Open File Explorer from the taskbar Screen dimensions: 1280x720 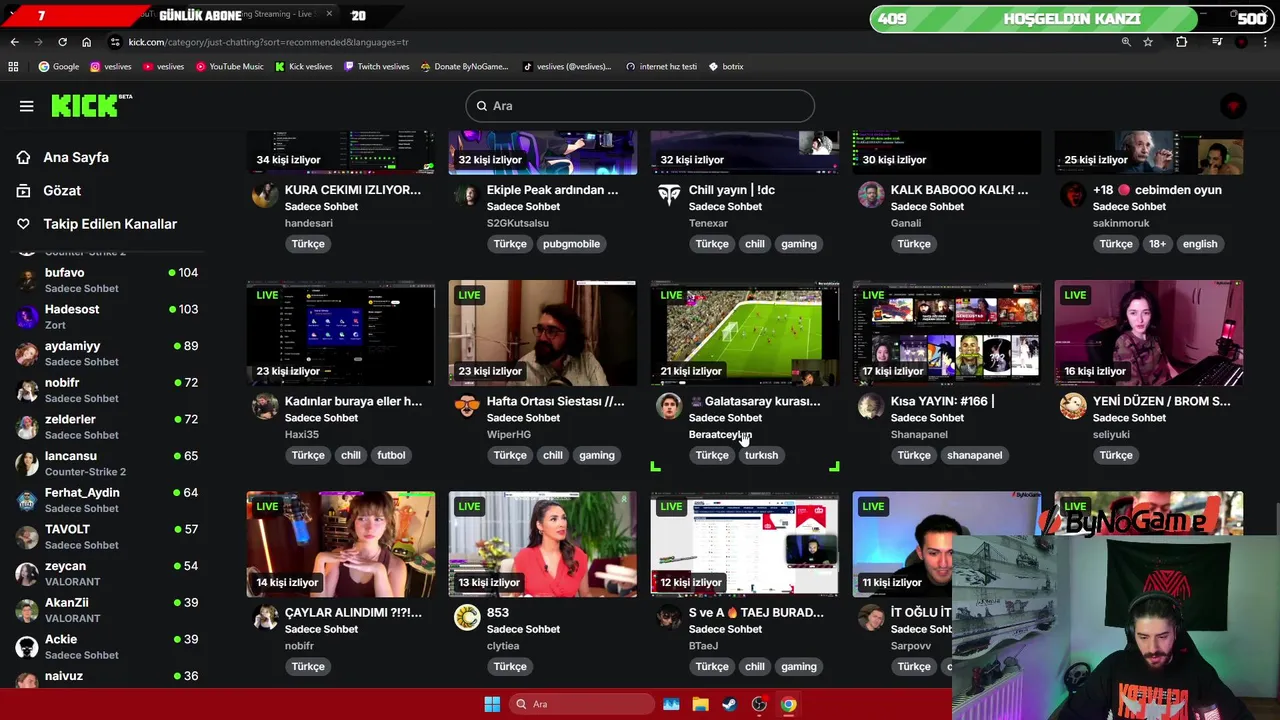700,704
